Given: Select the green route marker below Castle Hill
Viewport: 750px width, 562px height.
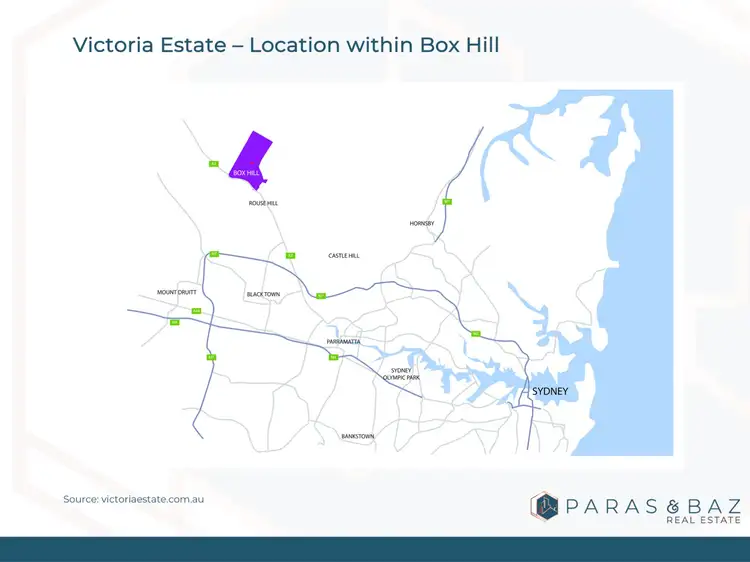Looking at the screenshot, I should click(x=321, y=295).
